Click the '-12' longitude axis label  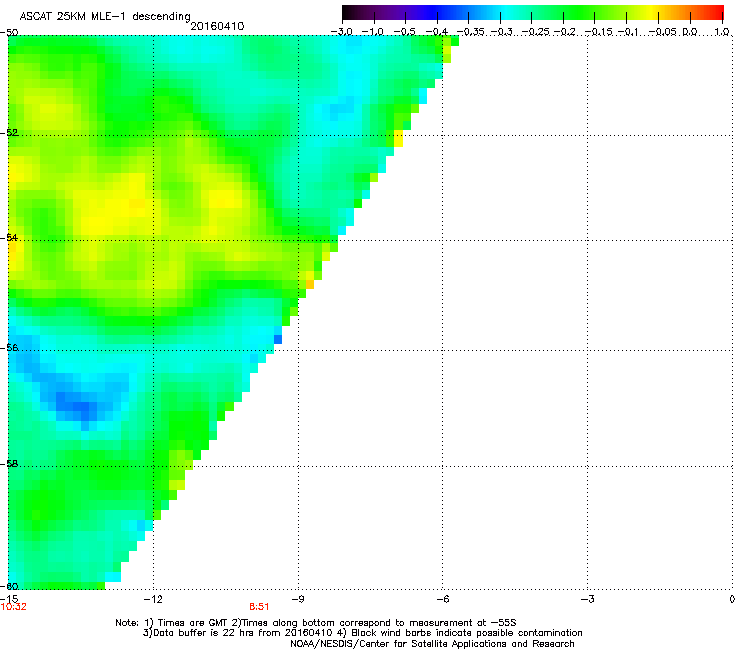click(x=153, y=599)
